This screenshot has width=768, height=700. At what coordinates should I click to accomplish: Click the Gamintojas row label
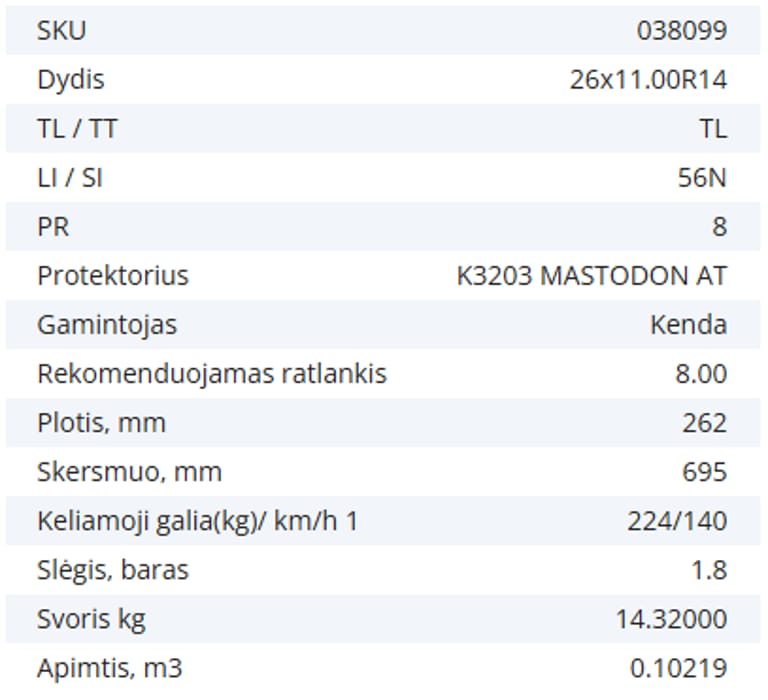pos(107,325)
